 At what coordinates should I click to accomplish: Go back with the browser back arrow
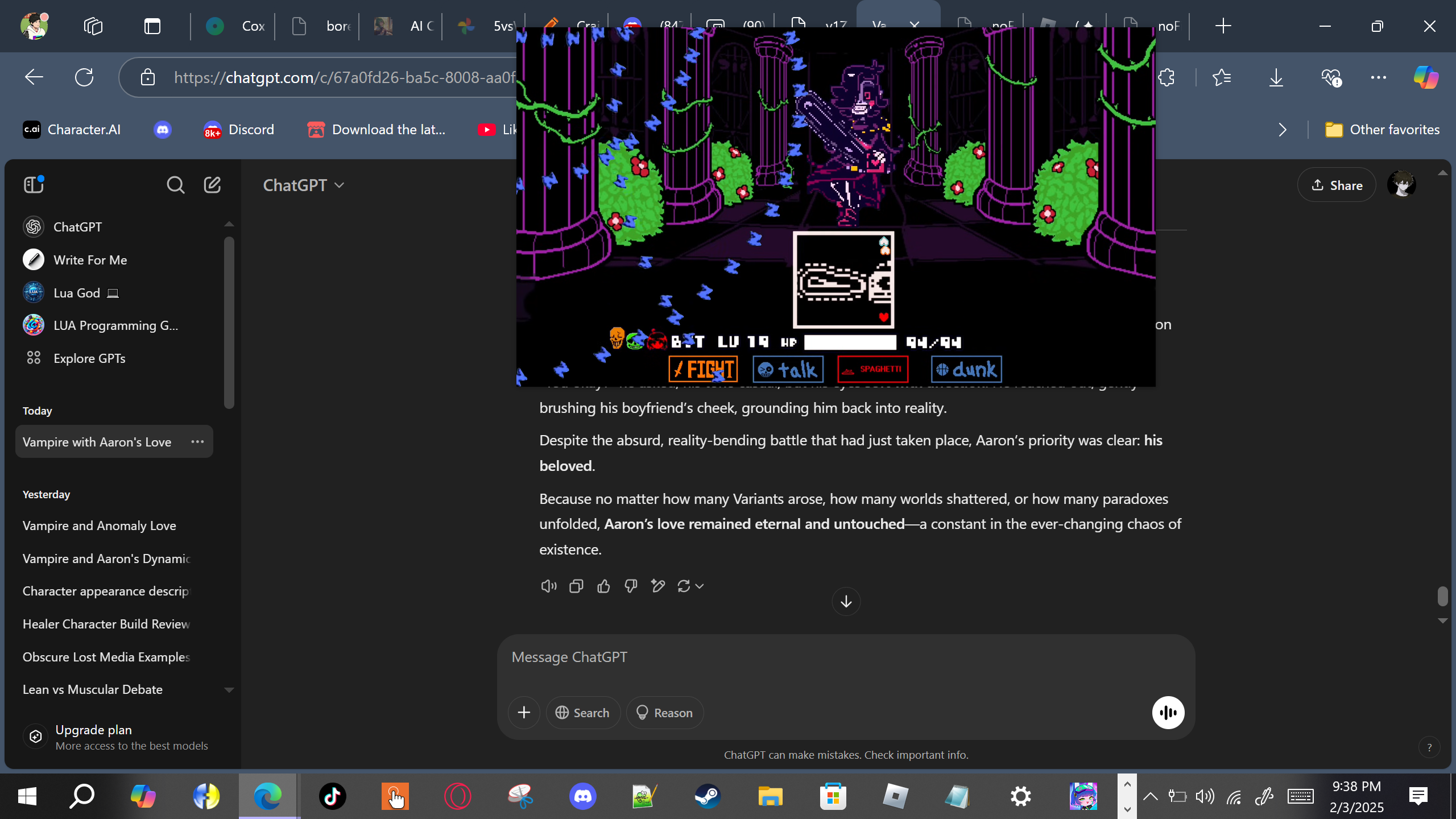34,77
